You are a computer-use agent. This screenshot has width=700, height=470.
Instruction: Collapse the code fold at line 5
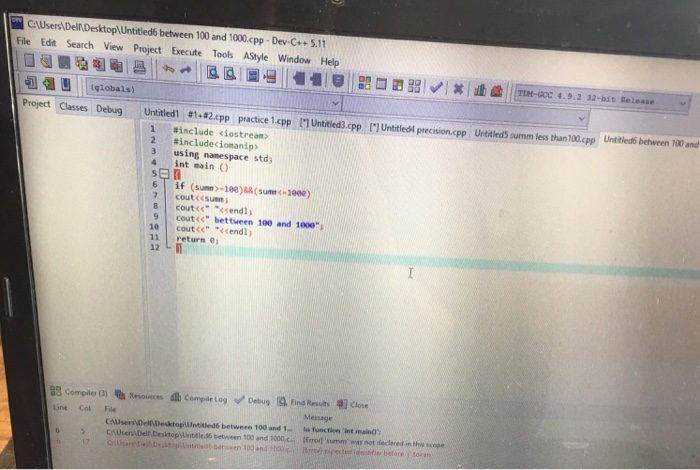(x=165, y=174)
